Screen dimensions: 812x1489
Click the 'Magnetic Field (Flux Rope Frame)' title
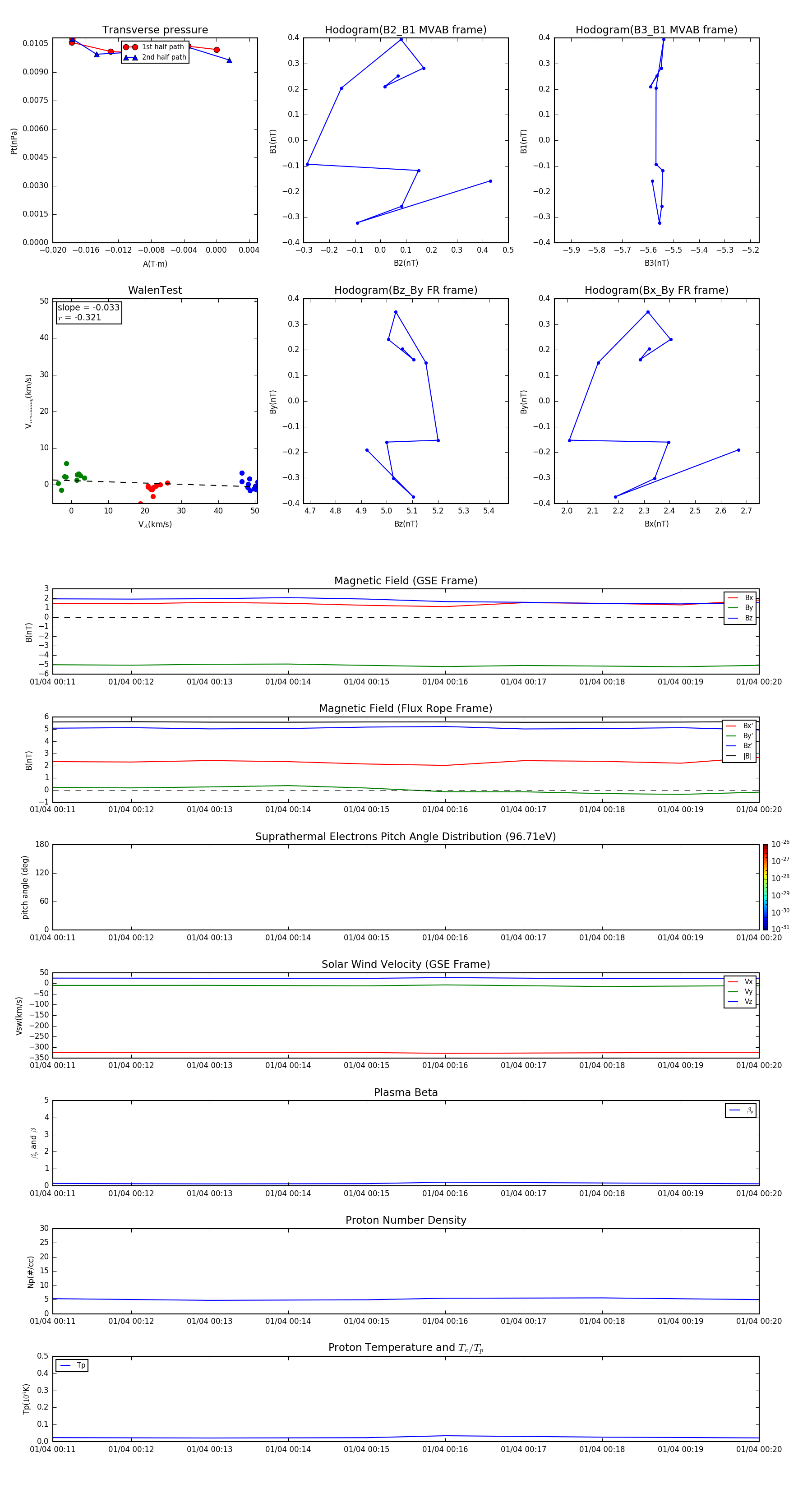406,709
